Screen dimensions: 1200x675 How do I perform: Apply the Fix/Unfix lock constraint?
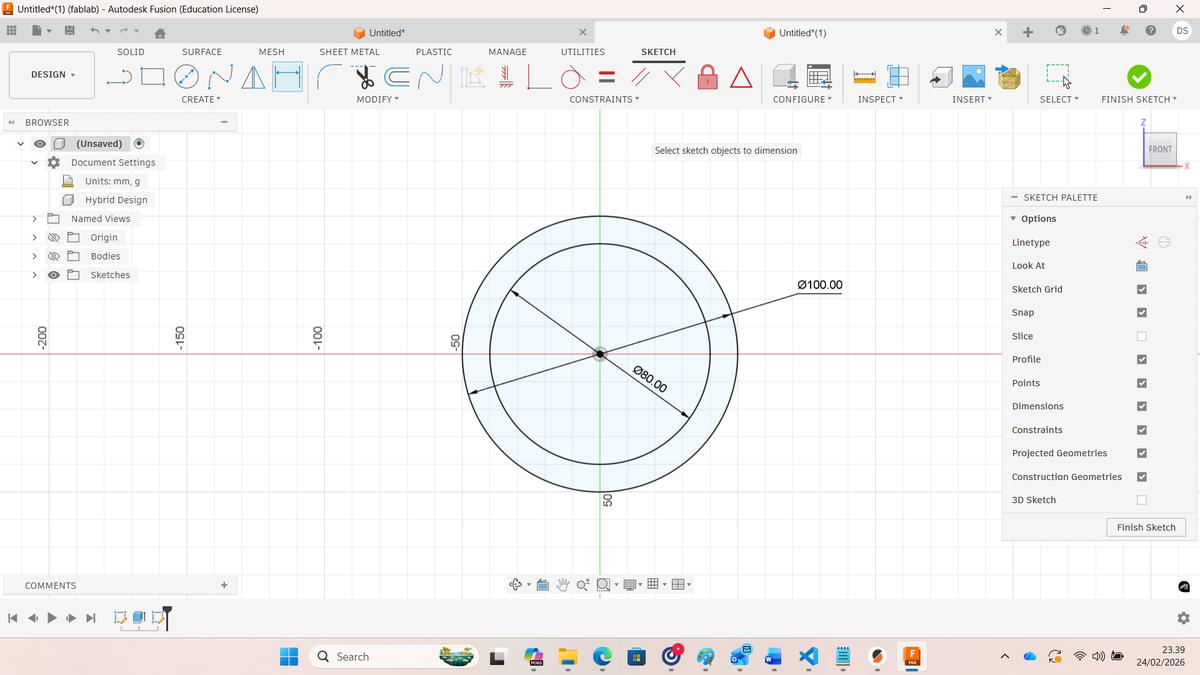(707, 77)
